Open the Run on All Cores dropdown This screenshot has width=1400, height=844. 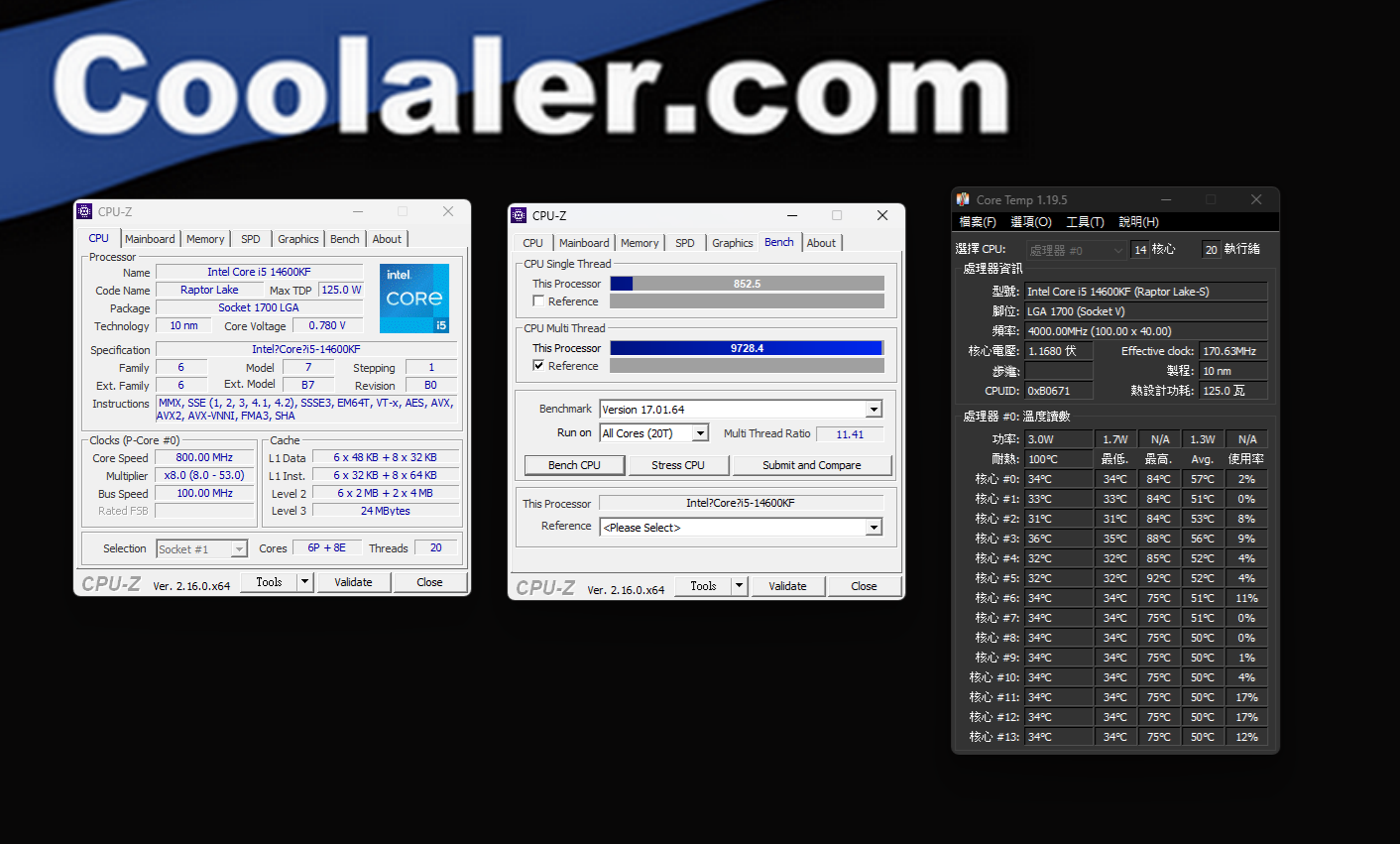(x=701, y=433)
